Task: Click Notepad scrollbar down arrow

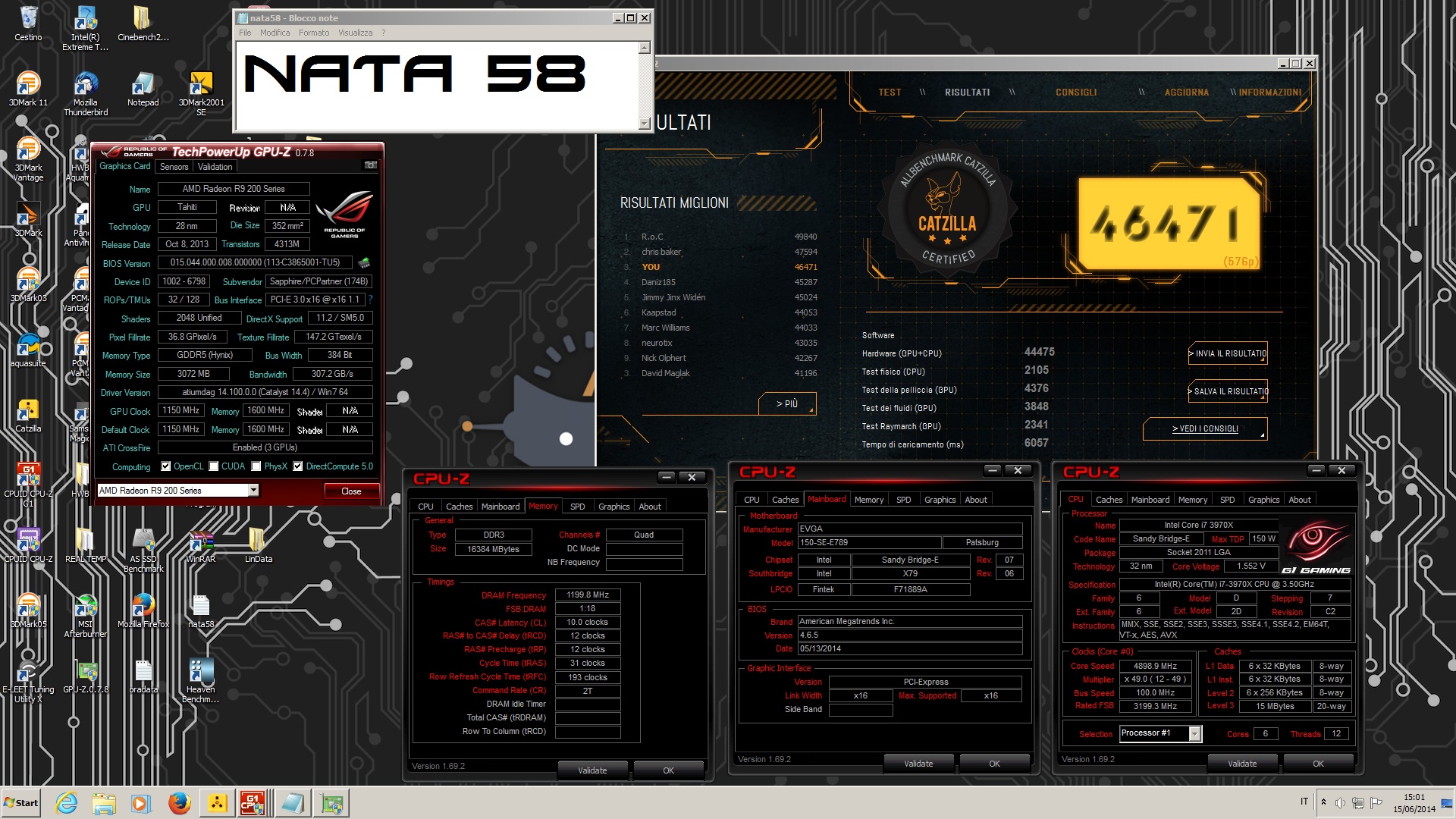Action: point(645,124)
